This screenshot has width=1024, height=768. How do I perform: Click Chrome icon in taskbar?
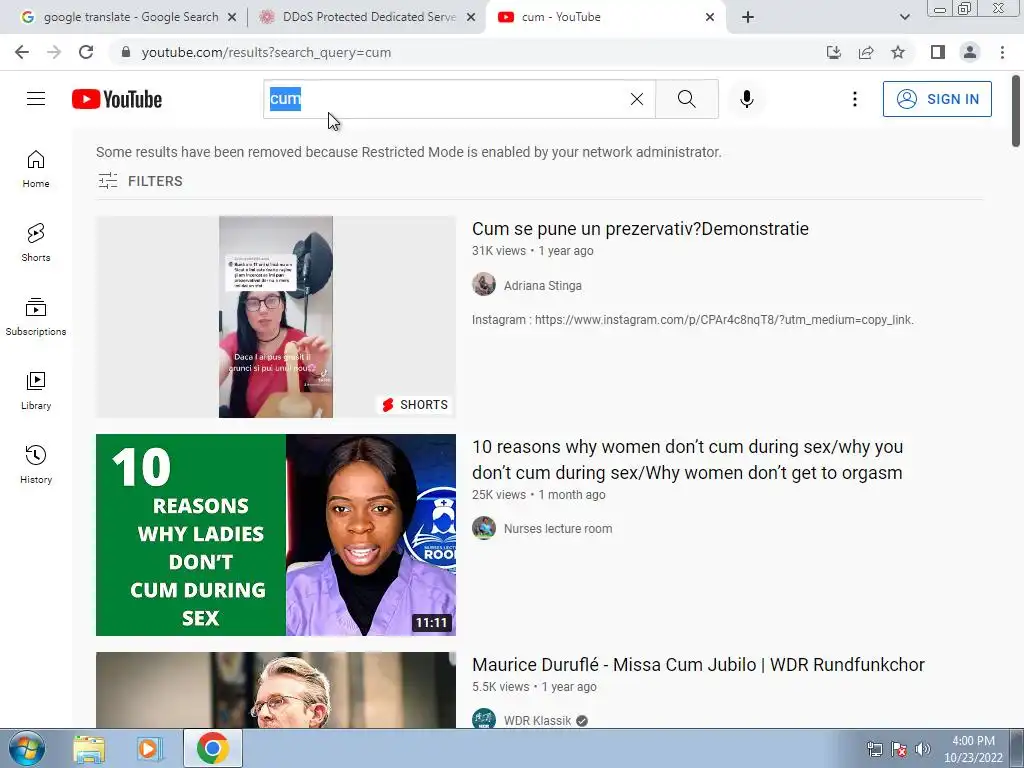[x=212, y=748]
